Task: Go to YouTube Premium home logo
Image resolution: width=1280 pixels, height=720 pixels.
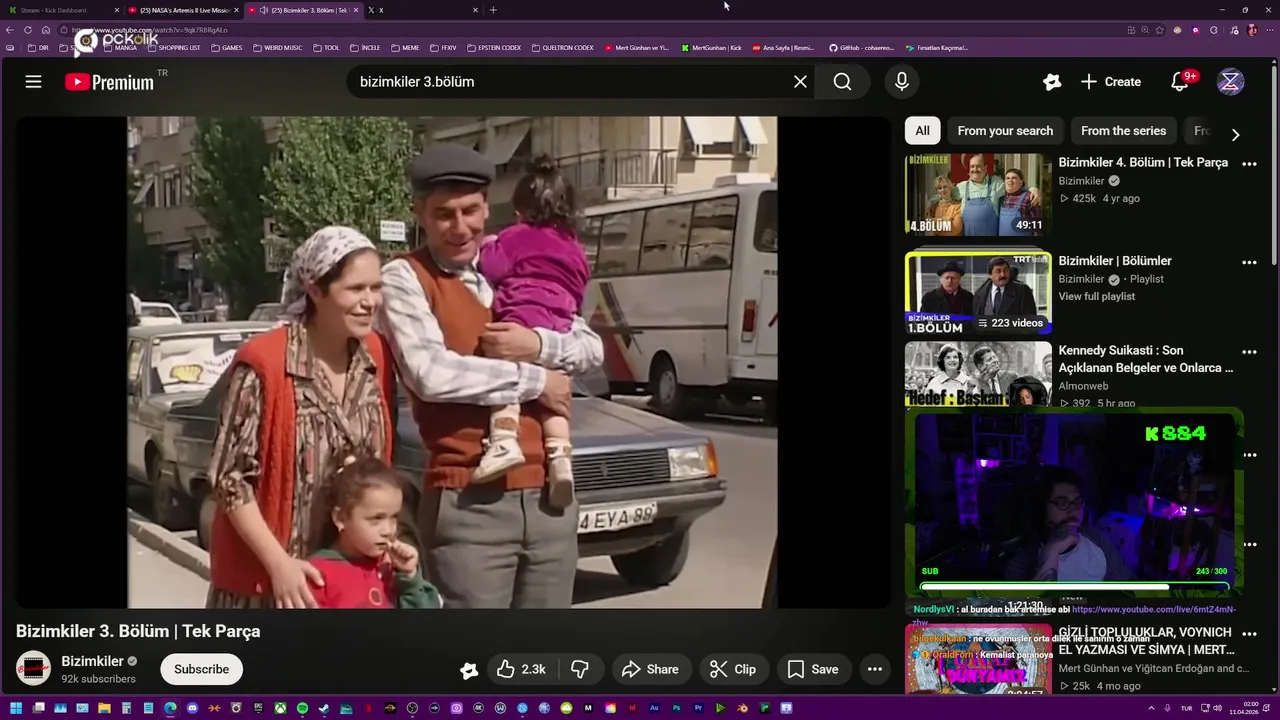Action: (110, 82)
